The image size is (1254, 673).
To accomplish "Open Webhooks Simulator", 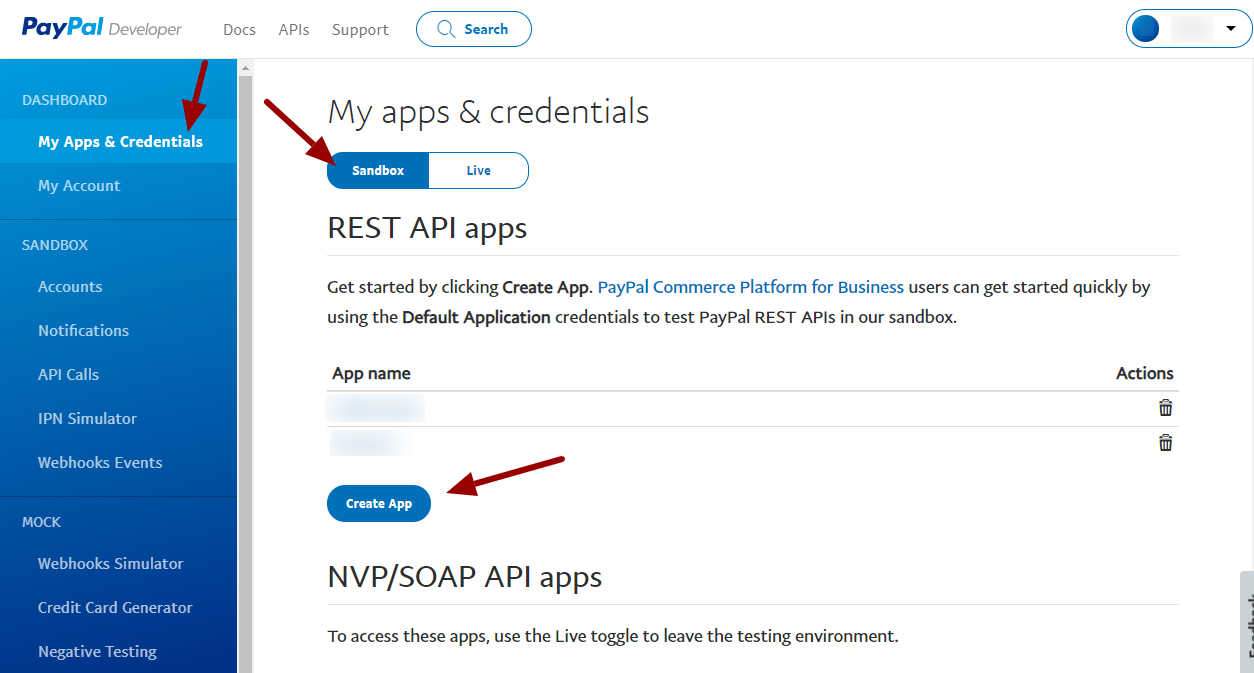I will [x=110, y=564].
